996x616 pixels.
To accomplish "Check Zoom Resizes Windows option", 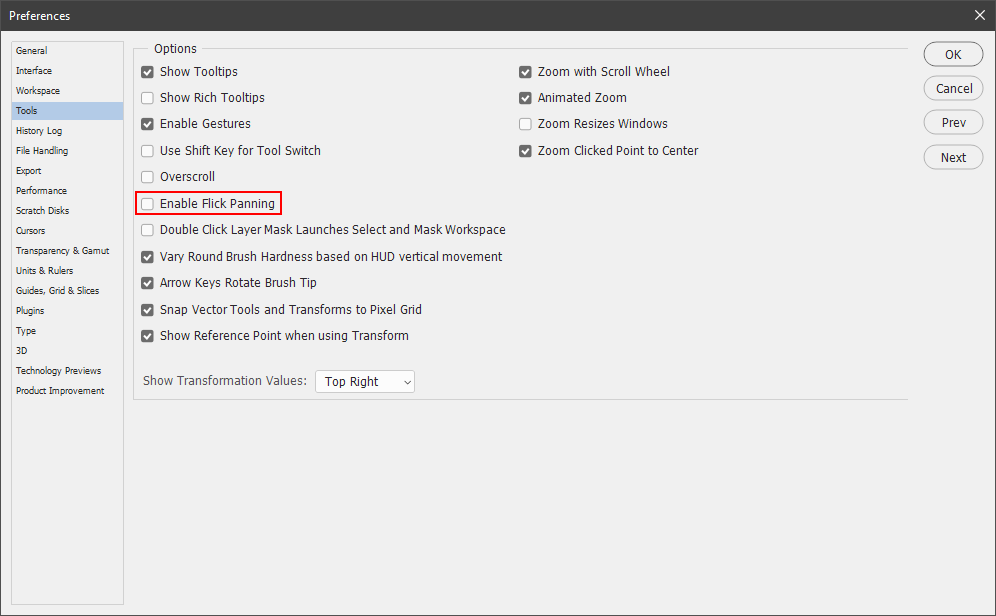I will pos(525,124).
